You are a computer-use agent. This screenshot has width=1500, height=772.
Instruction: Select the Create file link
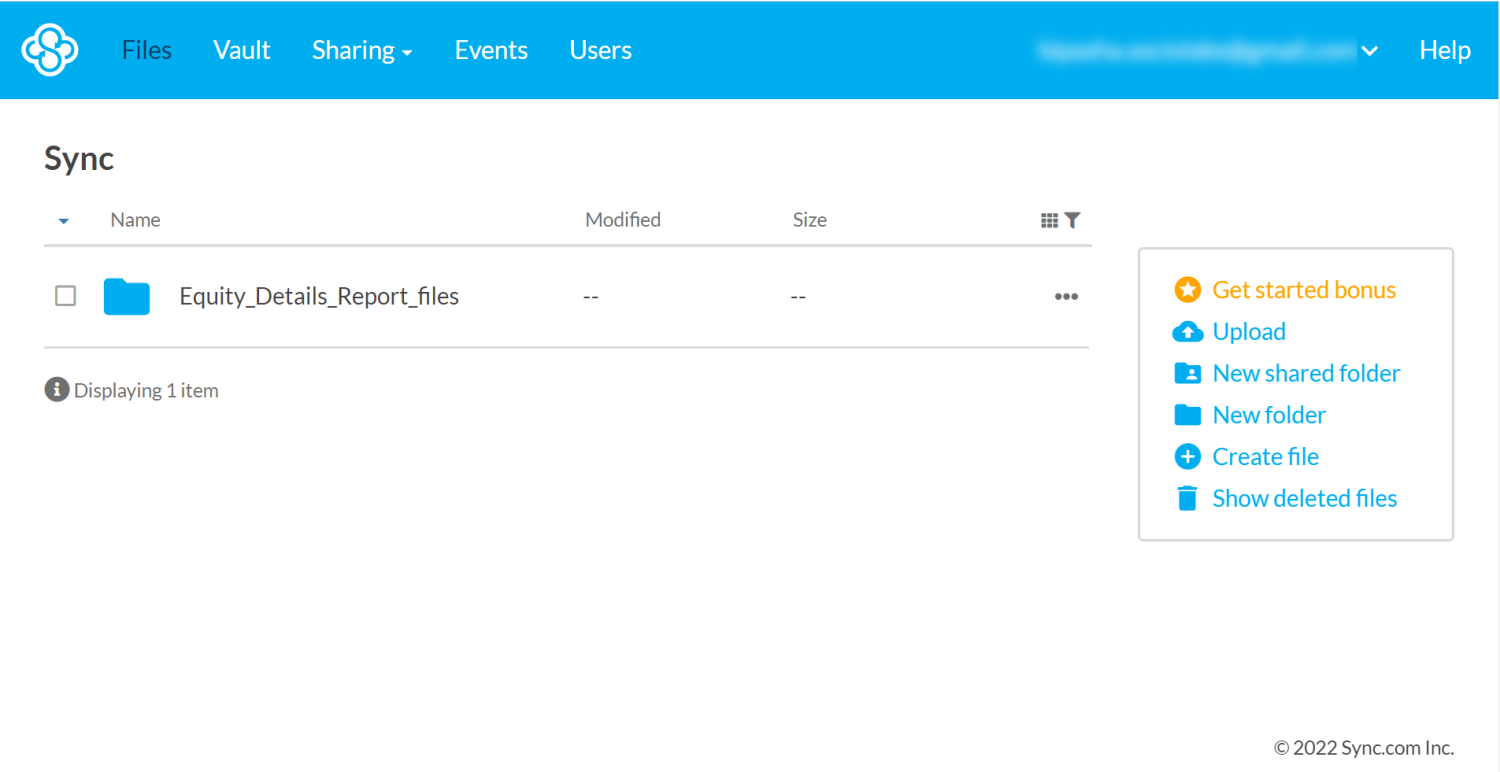click(x=1265, y=457)
